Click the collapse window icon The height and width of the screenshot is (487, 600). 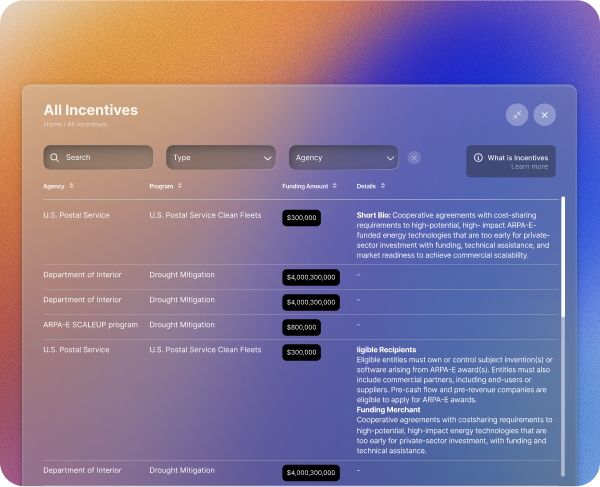click(x=516, y=115)
